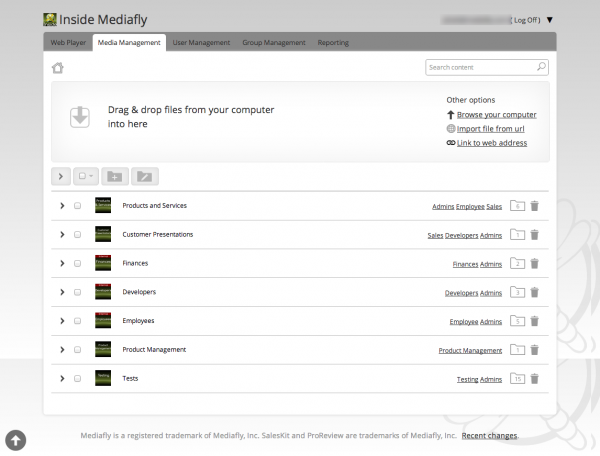
Task: Click the Employees folder name
Action: (x=138, y=321)
